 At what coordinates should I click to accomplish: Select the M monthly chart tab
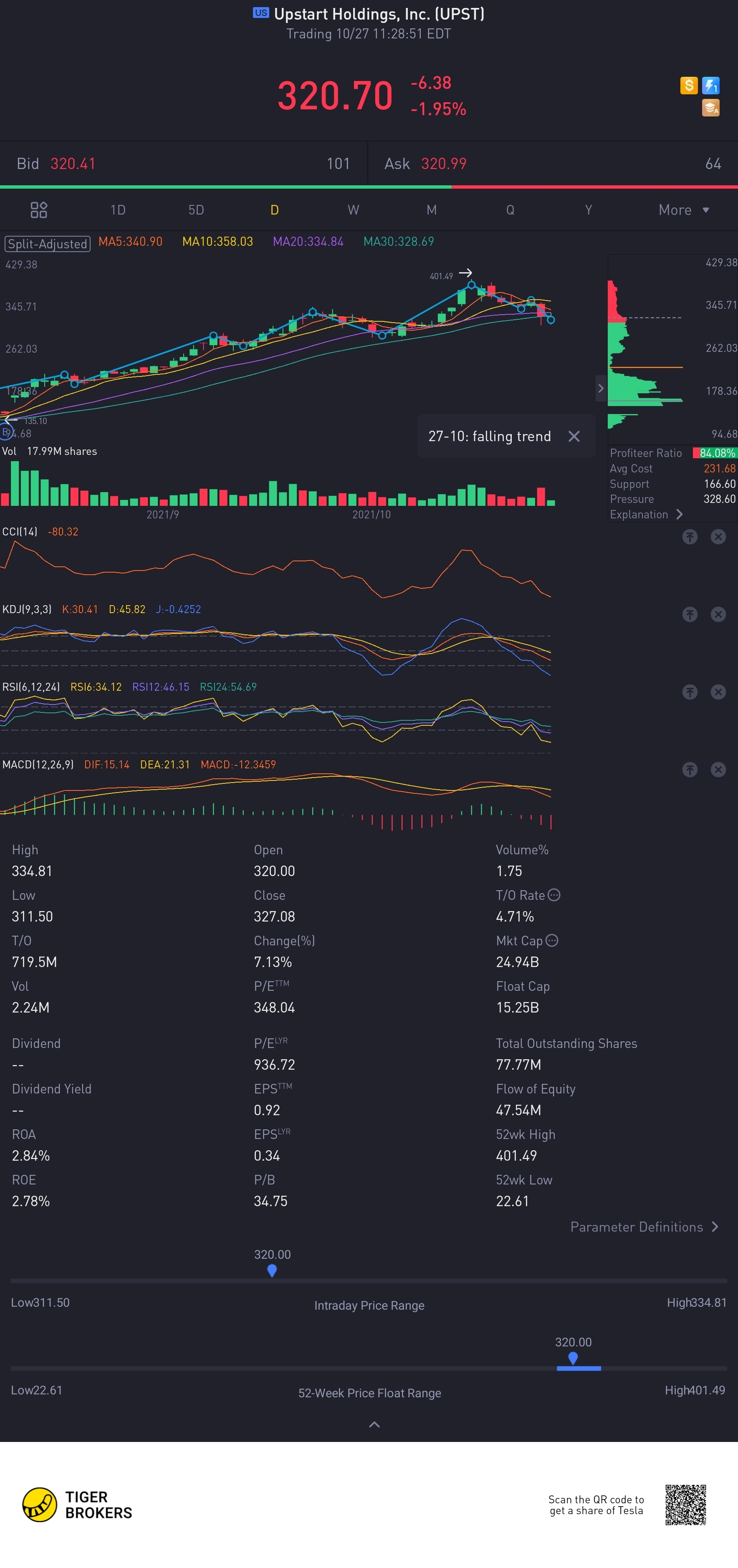[432, 210]
